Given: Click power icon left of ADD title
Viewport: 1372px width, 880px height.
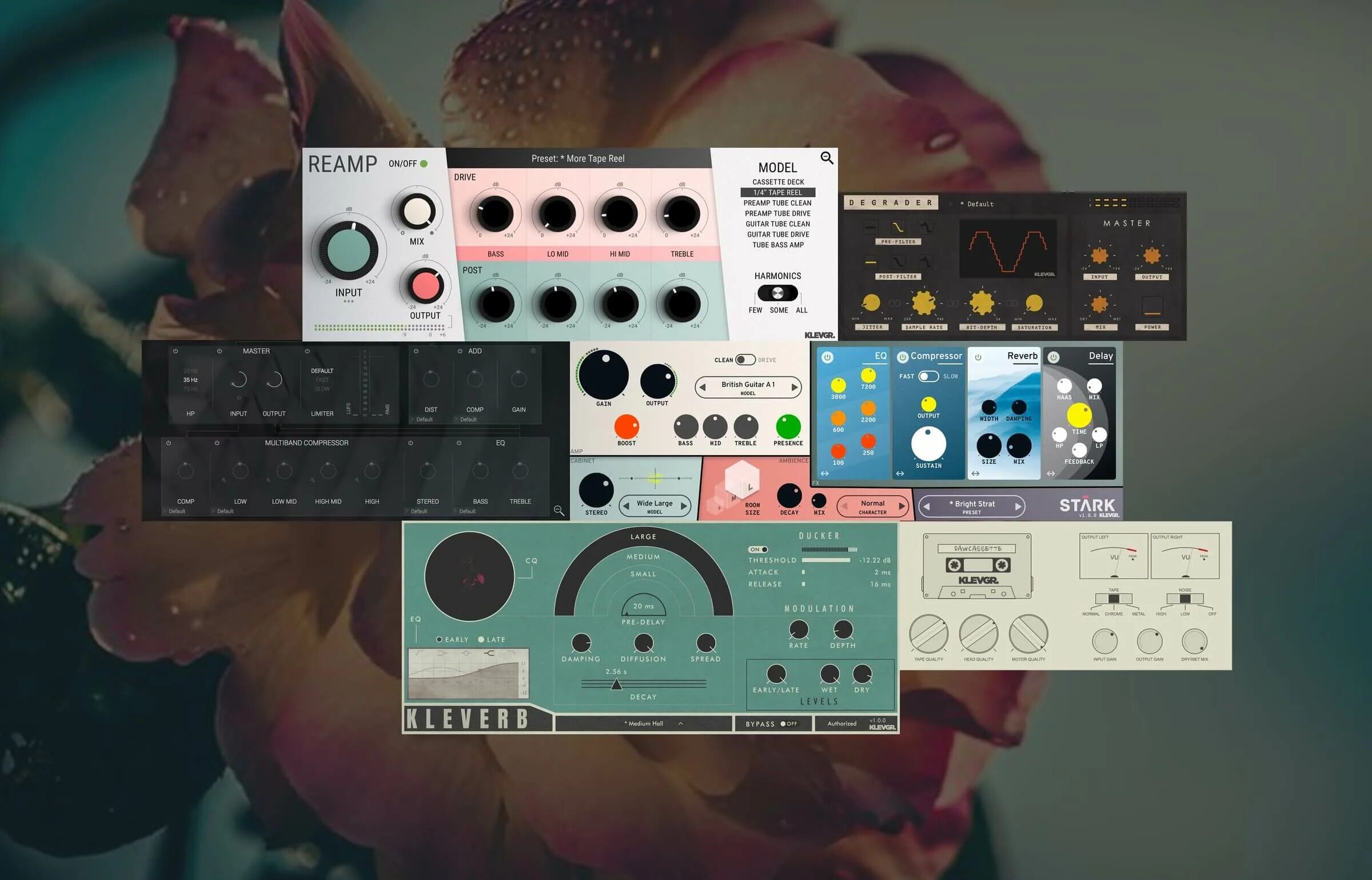Looking at the screenshot, I should (460, 351).
